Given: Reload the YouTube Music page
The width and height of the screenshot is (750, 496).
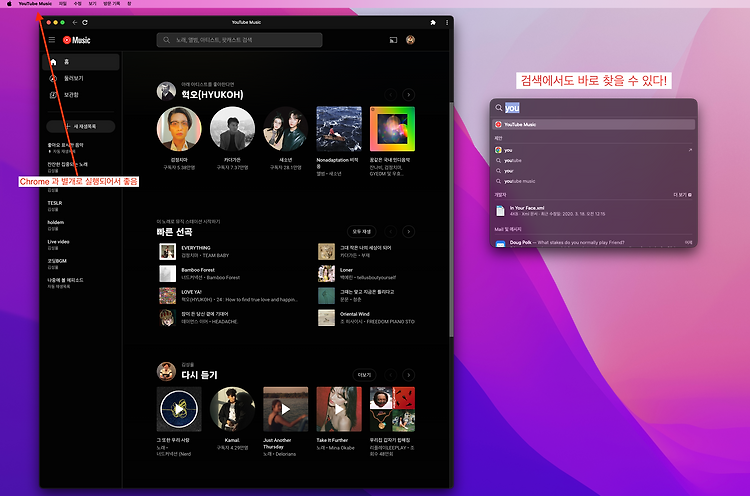Looking at the screenshot, I should 85,22.
